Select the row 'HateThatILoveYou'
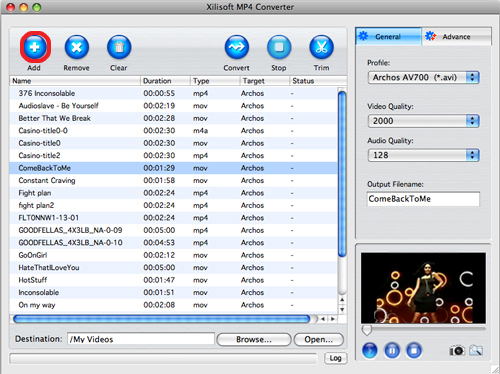The image size is (500, 374). point(173,268)
